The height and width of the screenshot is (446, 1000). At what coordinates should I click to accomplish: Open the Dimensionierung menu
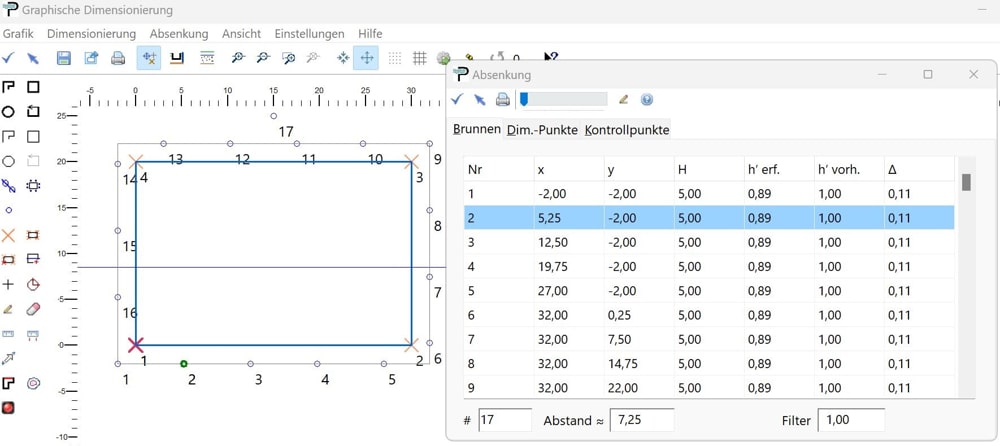(x=91, y=34)
